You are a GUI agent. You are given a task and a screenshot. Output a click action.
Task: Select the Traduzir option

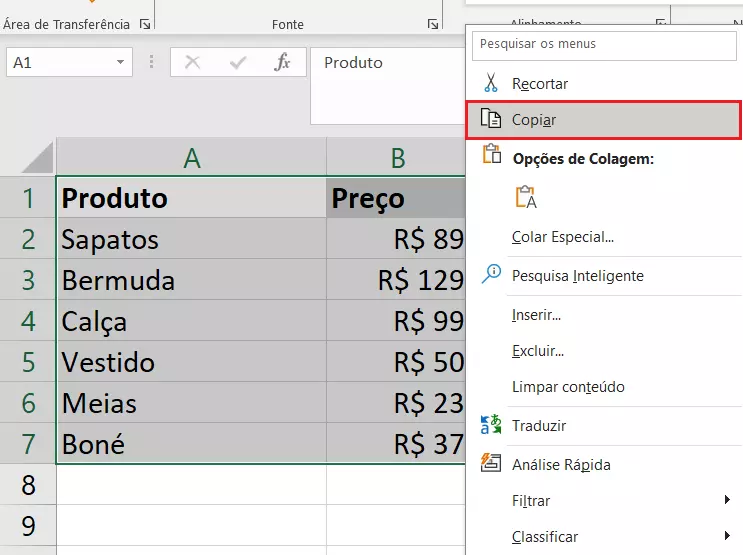[x=539, y=426]
